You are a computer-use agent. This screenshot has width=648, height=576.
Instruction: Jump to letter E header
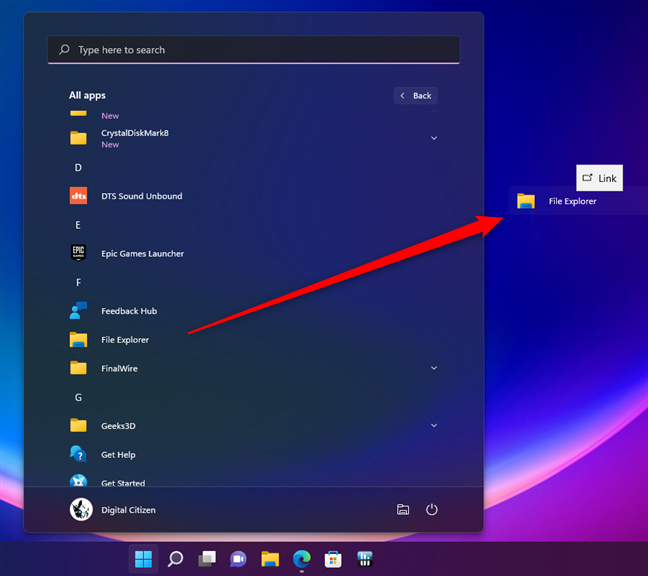click(78, 225)
